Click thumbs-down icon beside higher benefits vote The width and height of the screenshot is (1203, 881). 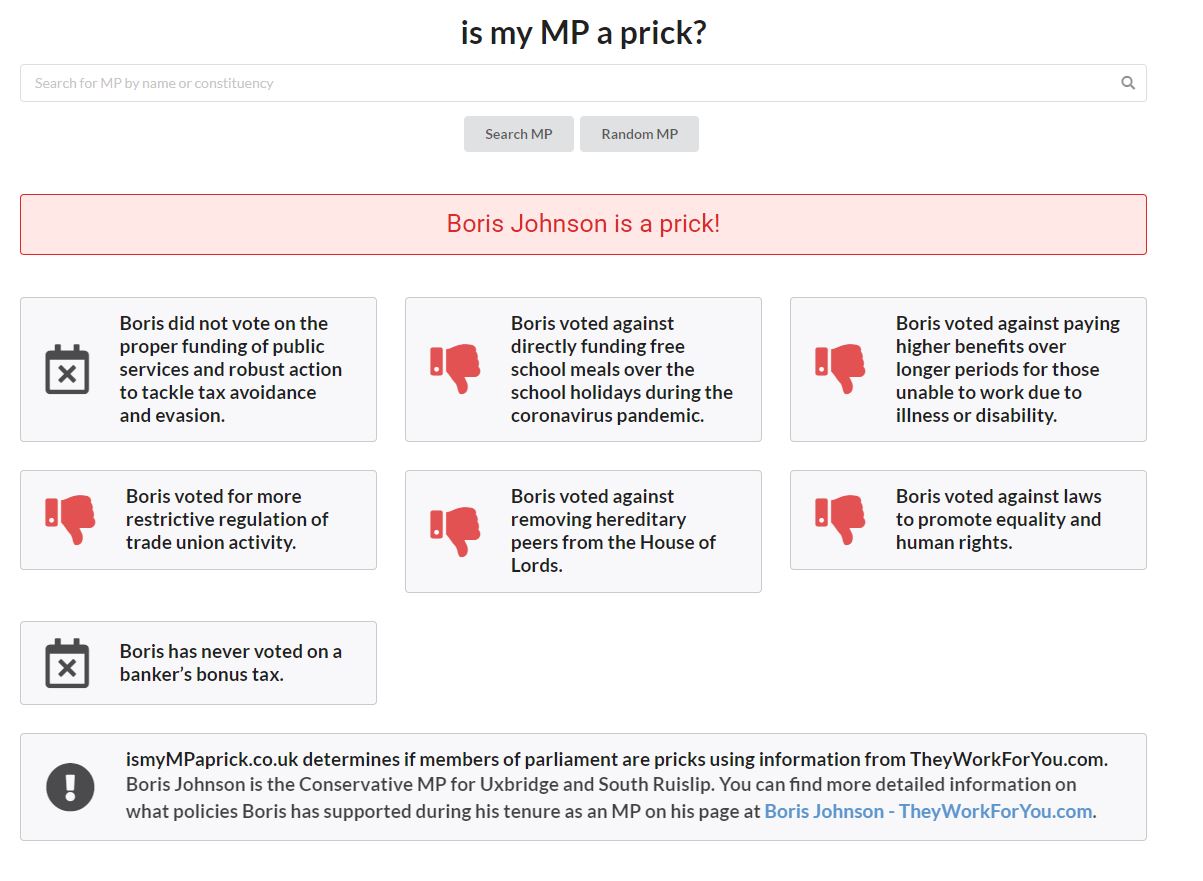pos(840,369)
